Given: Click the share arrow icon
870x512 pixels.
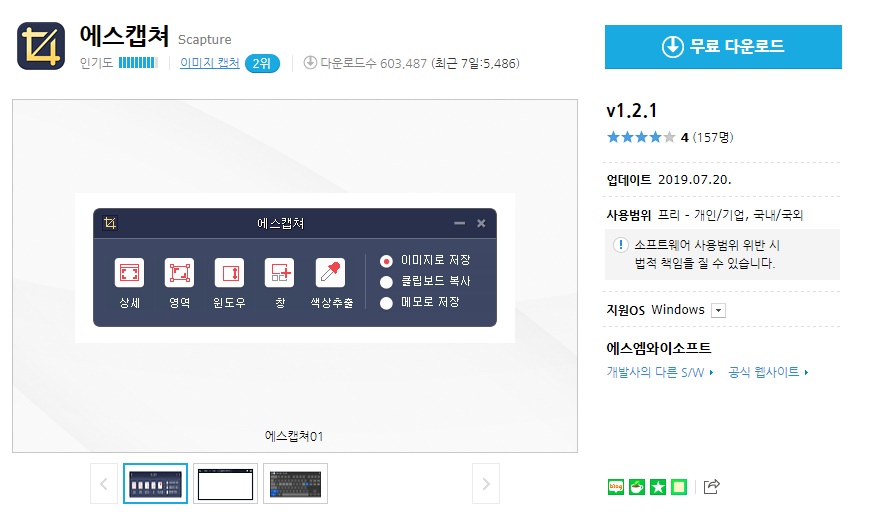Looking at the screenshot, I should [x=711, y=486].
